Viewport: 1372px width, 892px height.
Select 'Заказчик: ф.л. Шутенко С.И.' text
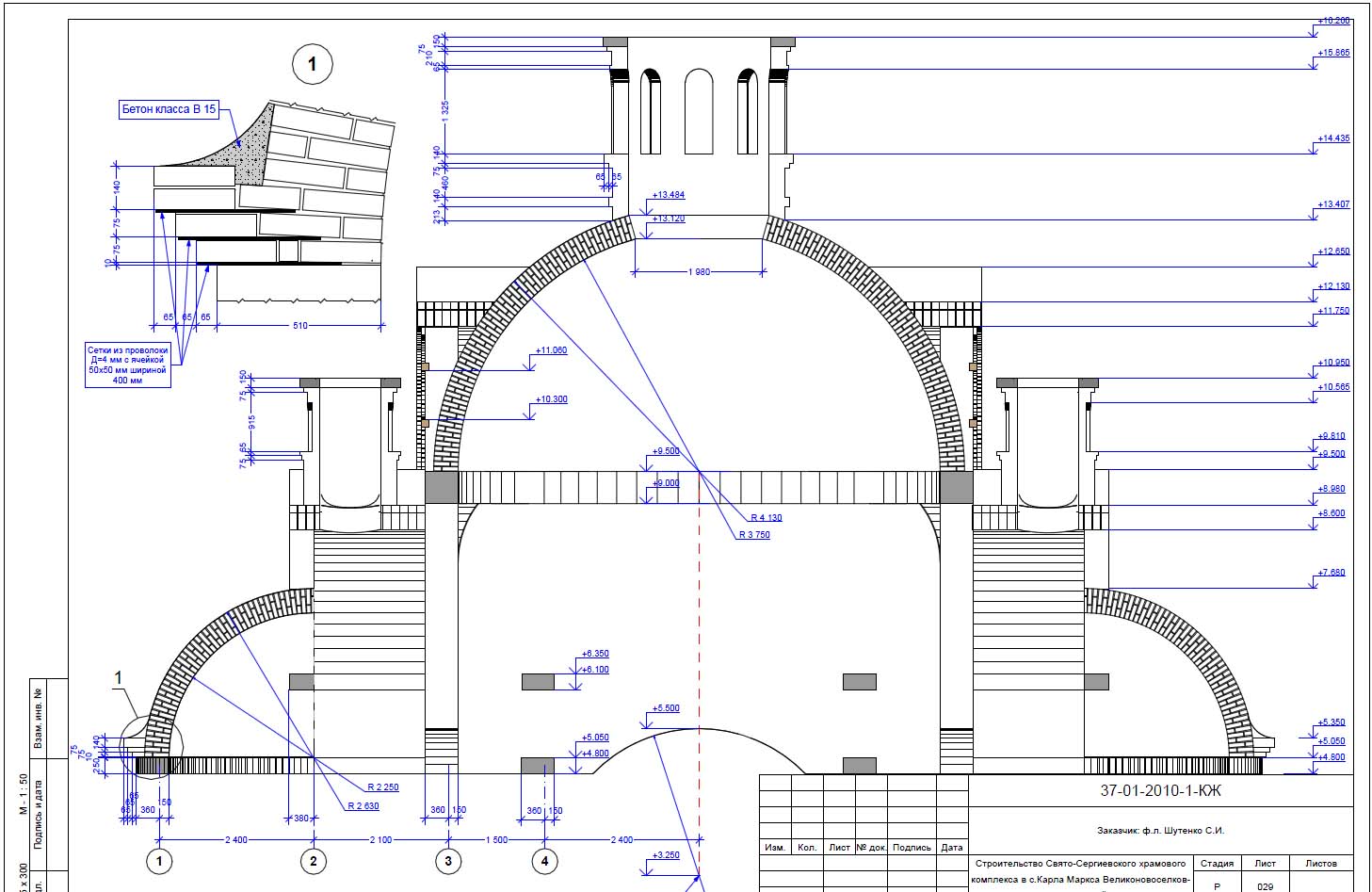click(x=1160, y=831)
